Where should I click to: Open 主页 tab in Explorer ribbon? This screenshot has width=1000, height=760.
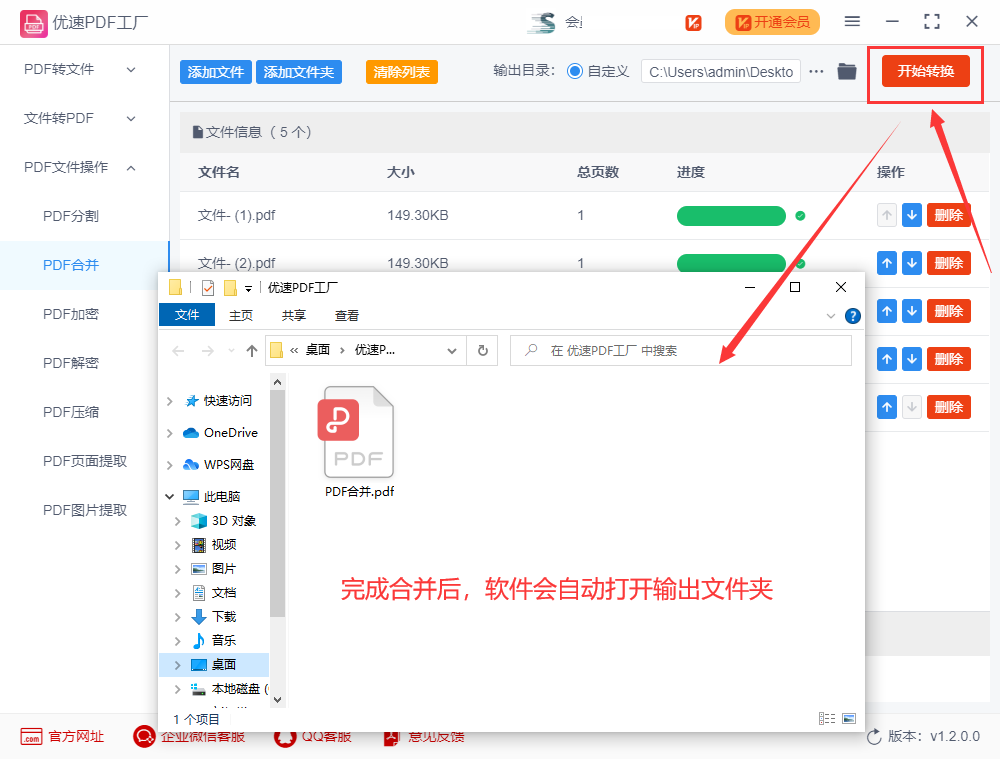pyautogui.click(x=241, y=316)
